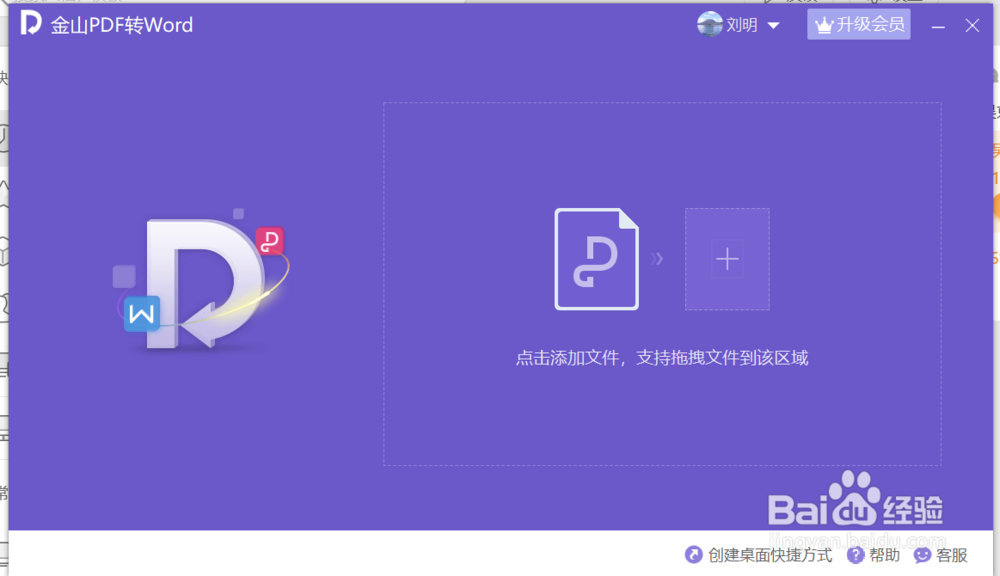This screenshot has width=1000, height=576.
Task: Click the crown icon on upgrade button
Action: (824, 26)
